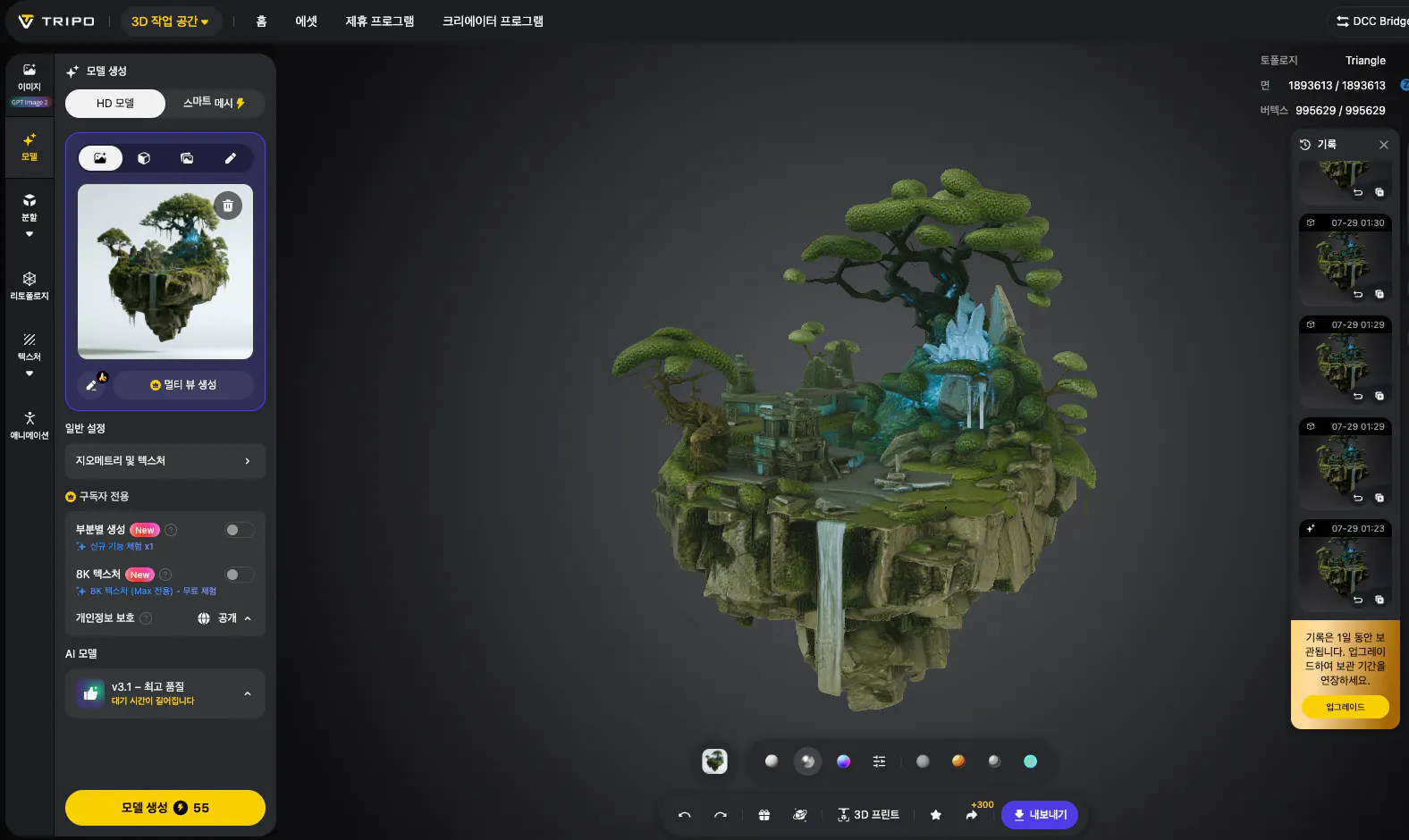The height and width of the screenshot is (840, 1409).
Task: Open the 제휴 프로그램 nav item
Action: (380, 21)
